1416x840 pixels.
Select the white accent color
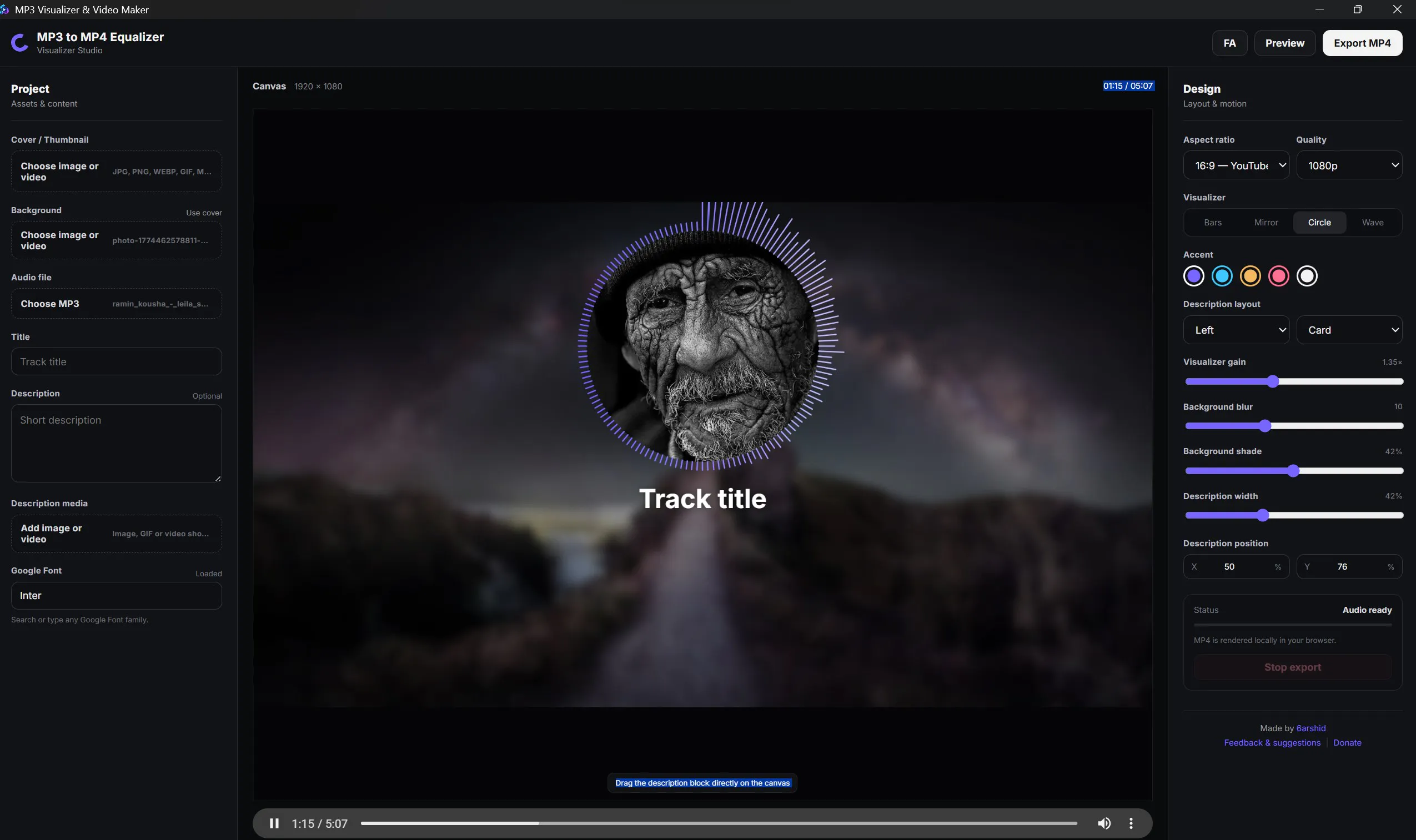coord(1307,276)
